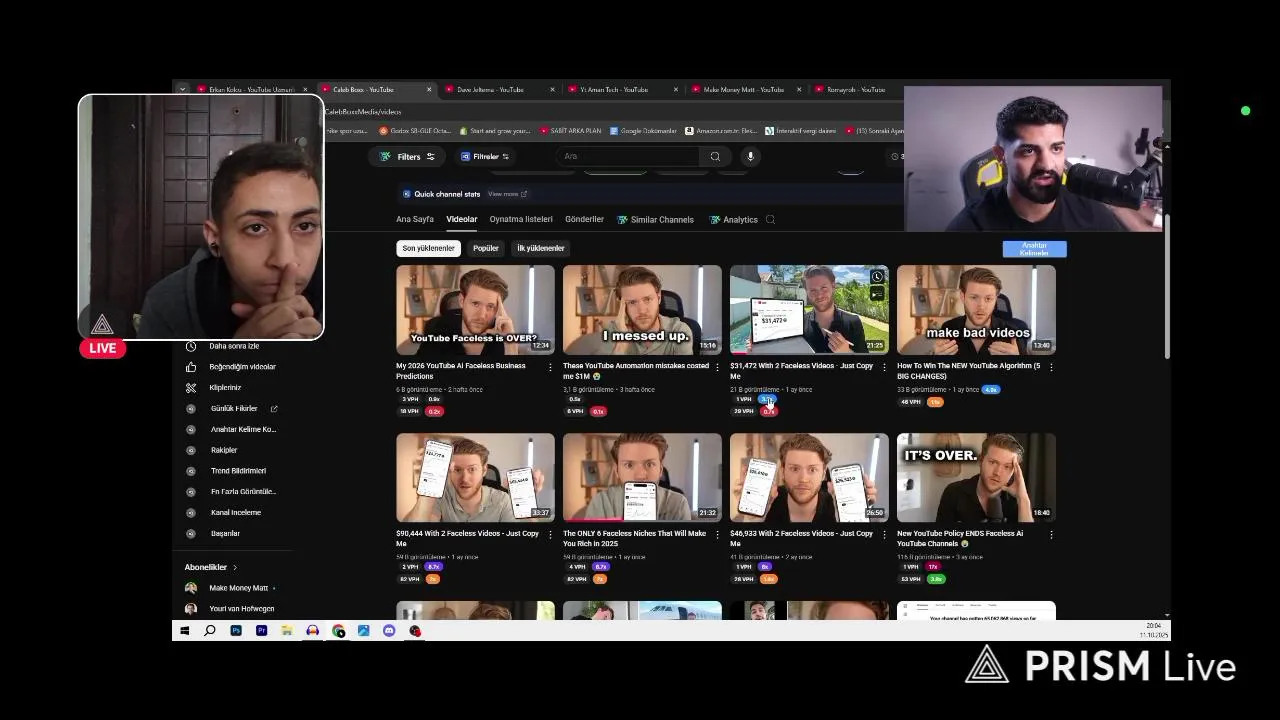
Task: Open Anahtar Kelime sidebar item
Action: coord(233,429)
